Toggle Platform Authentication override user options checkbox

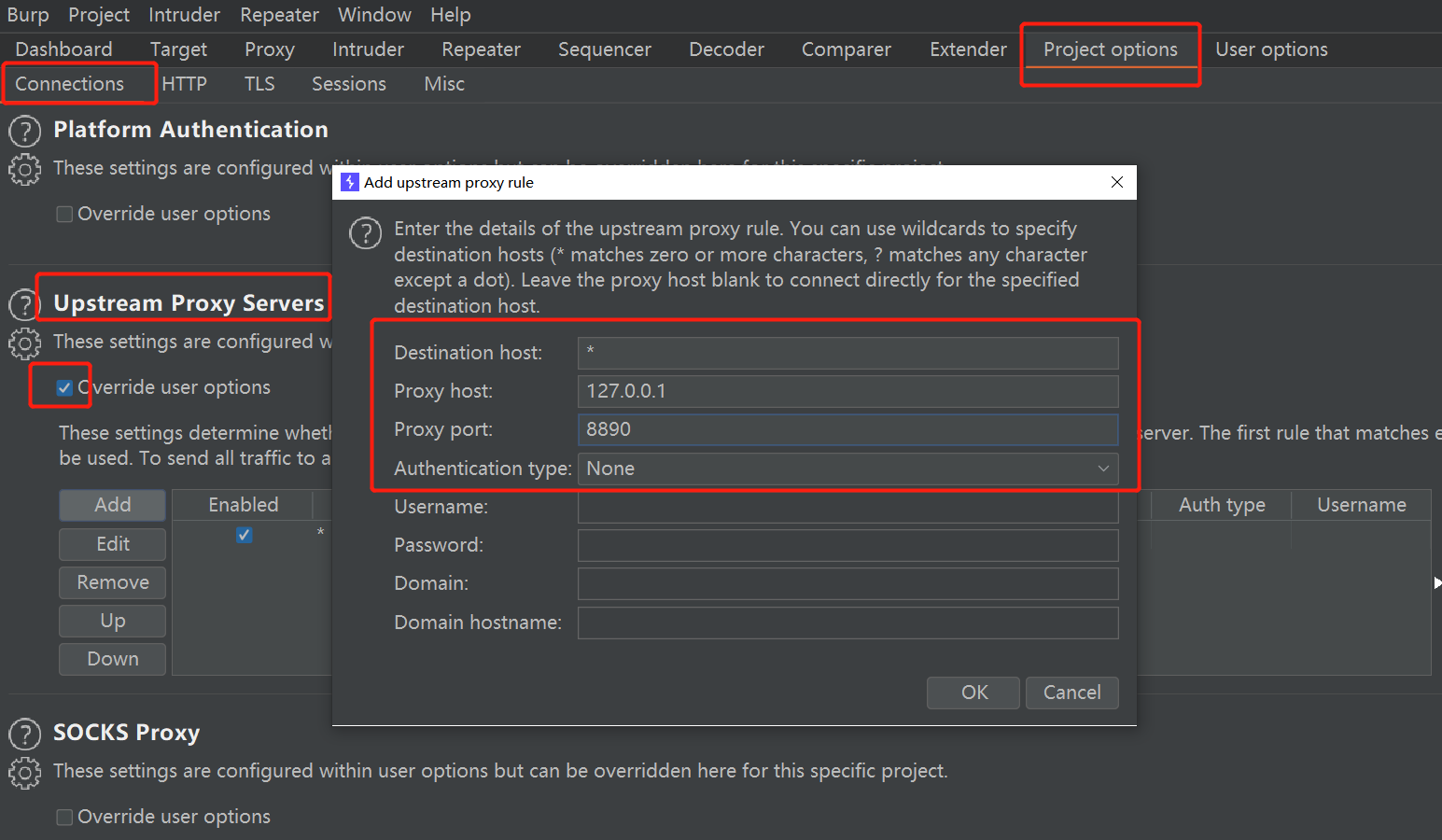coord(64,214)
